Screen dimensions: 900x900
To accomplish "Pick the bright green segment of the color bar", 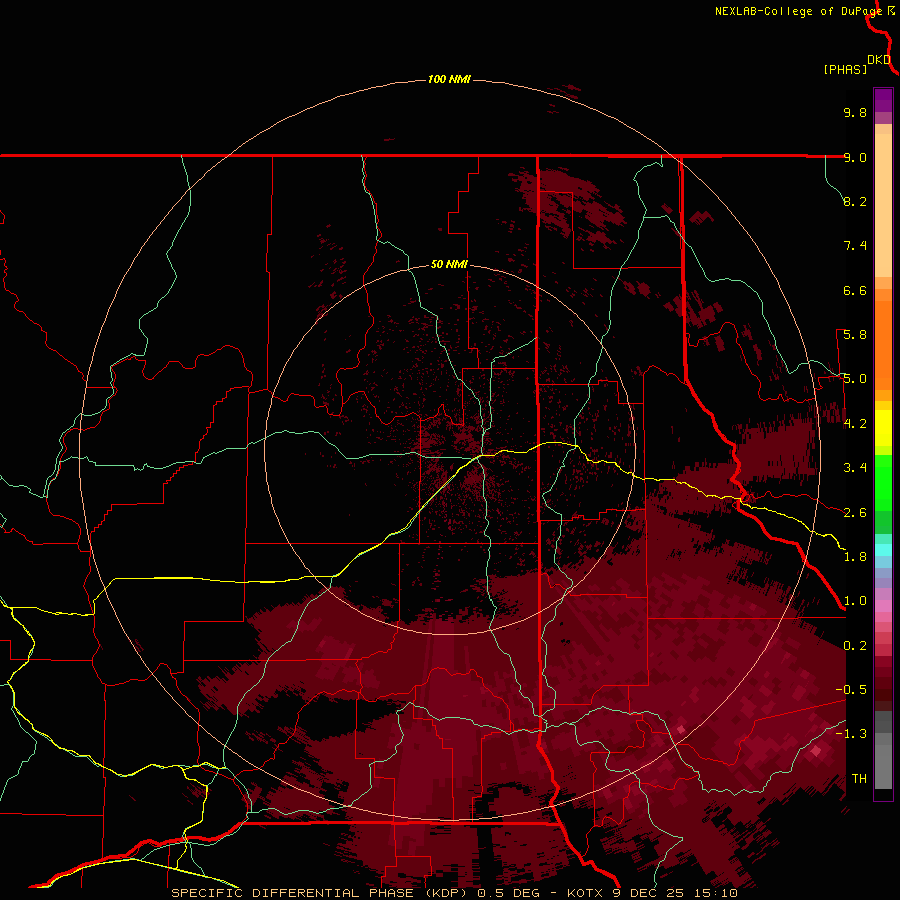I will pyautogui.click(x=883, y=482).
